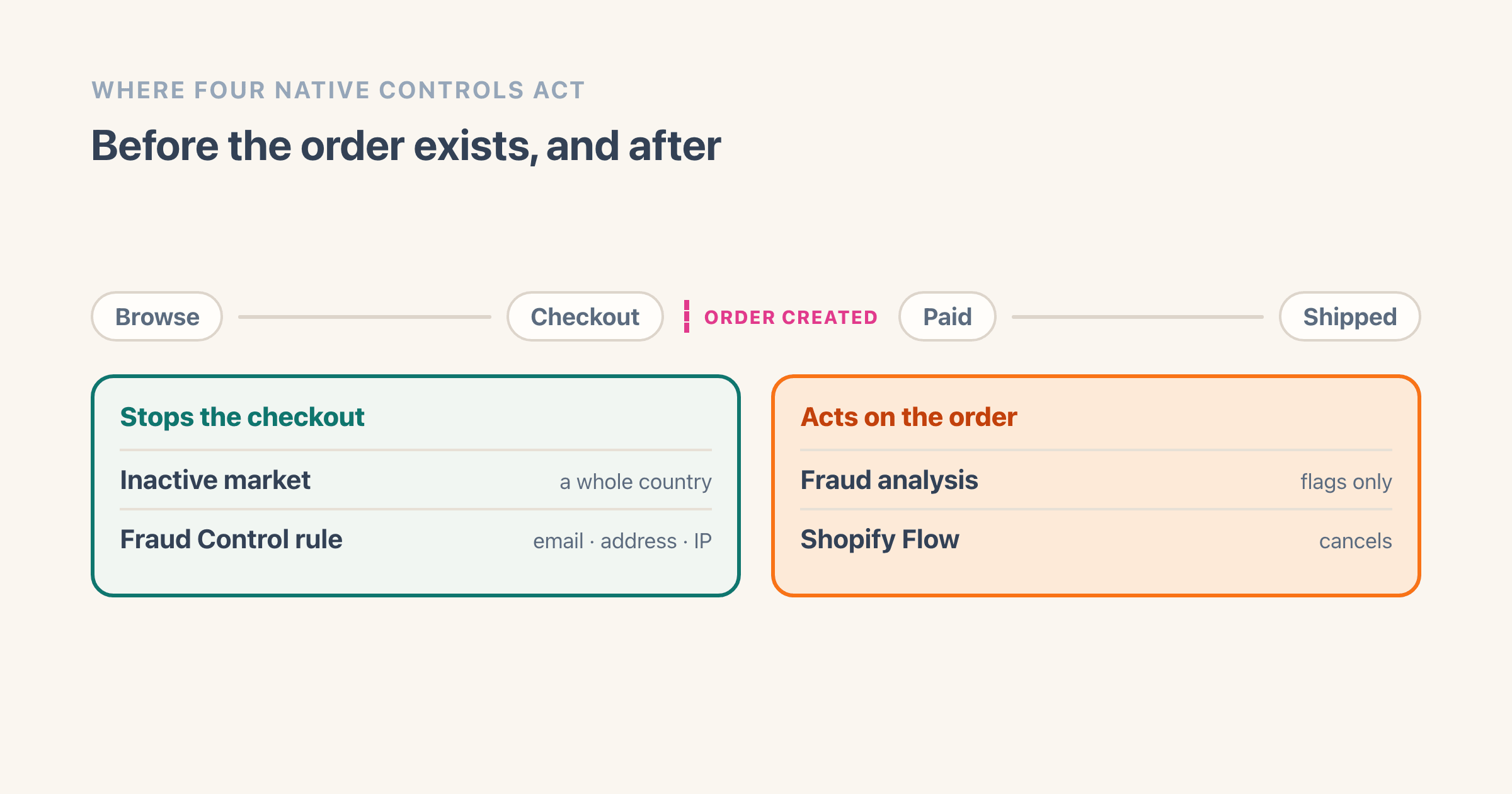This screenshot has height=794, width=1512.
Task: Click the 'Acts on the order' heading
Action: pos(908,417)
